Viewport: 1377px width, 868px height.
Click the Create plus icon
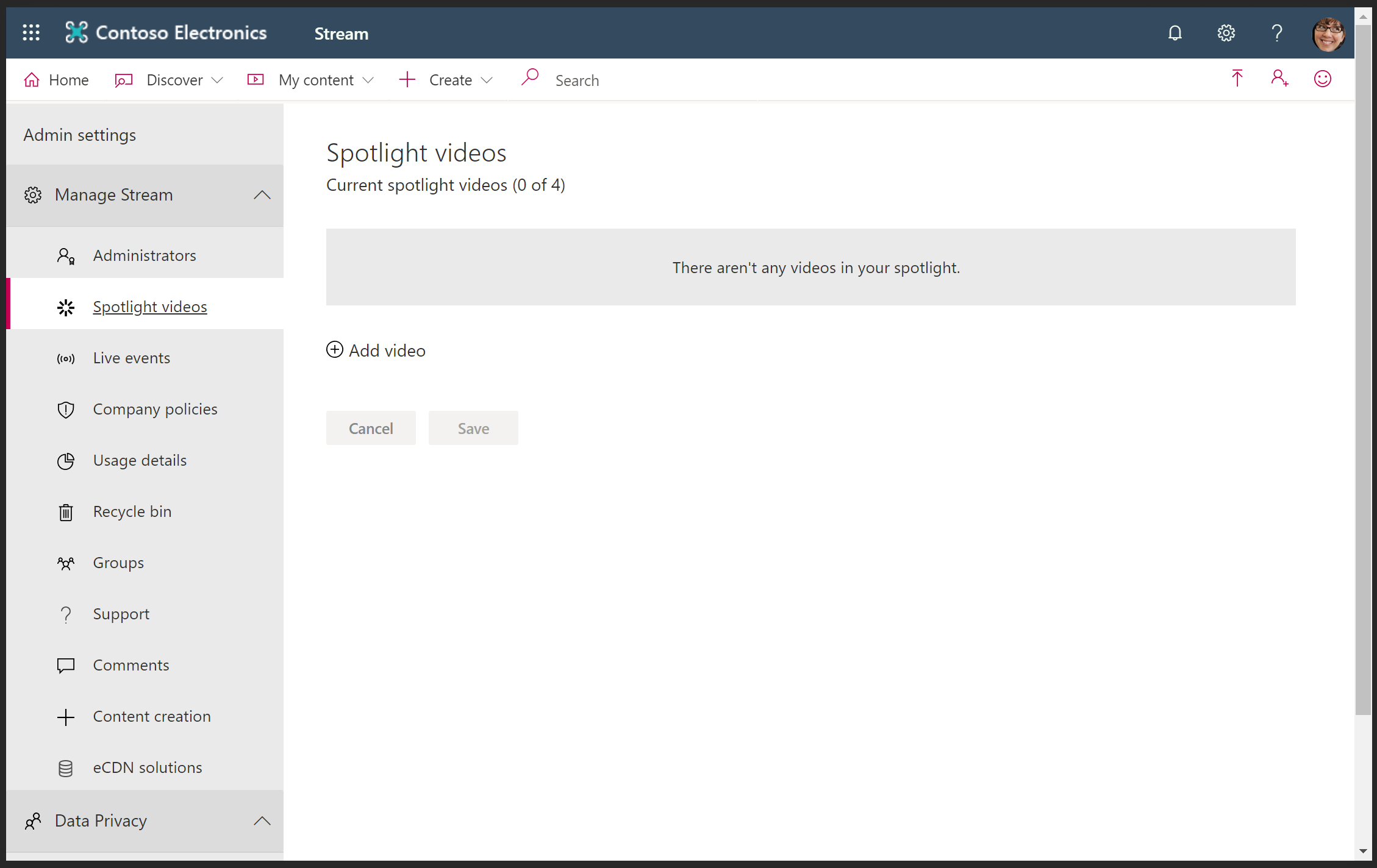click(x=407, y=79)
